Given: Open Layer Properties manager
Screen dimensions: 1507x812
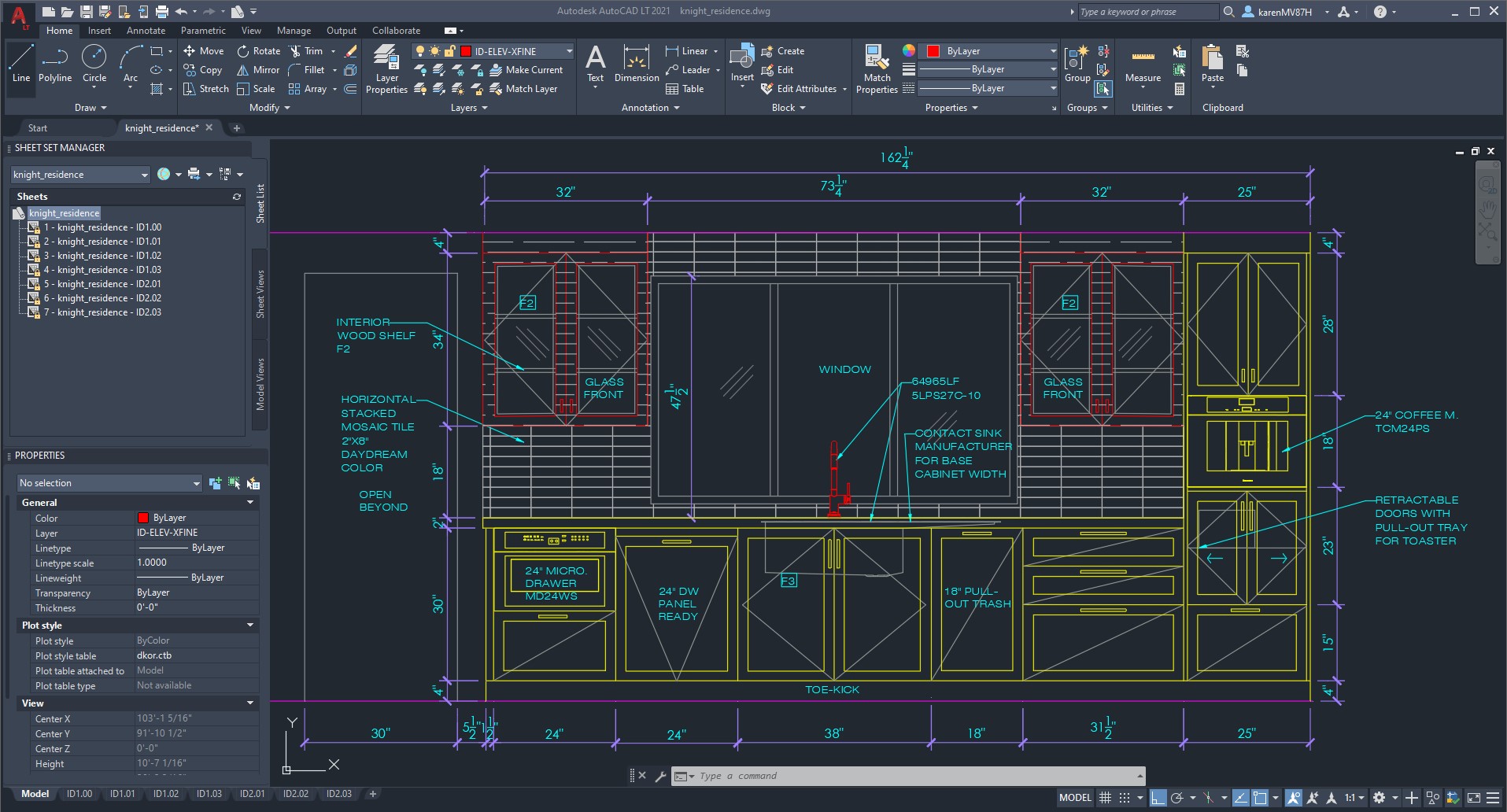Looking at the screenshot, I should tap(386, 69).
